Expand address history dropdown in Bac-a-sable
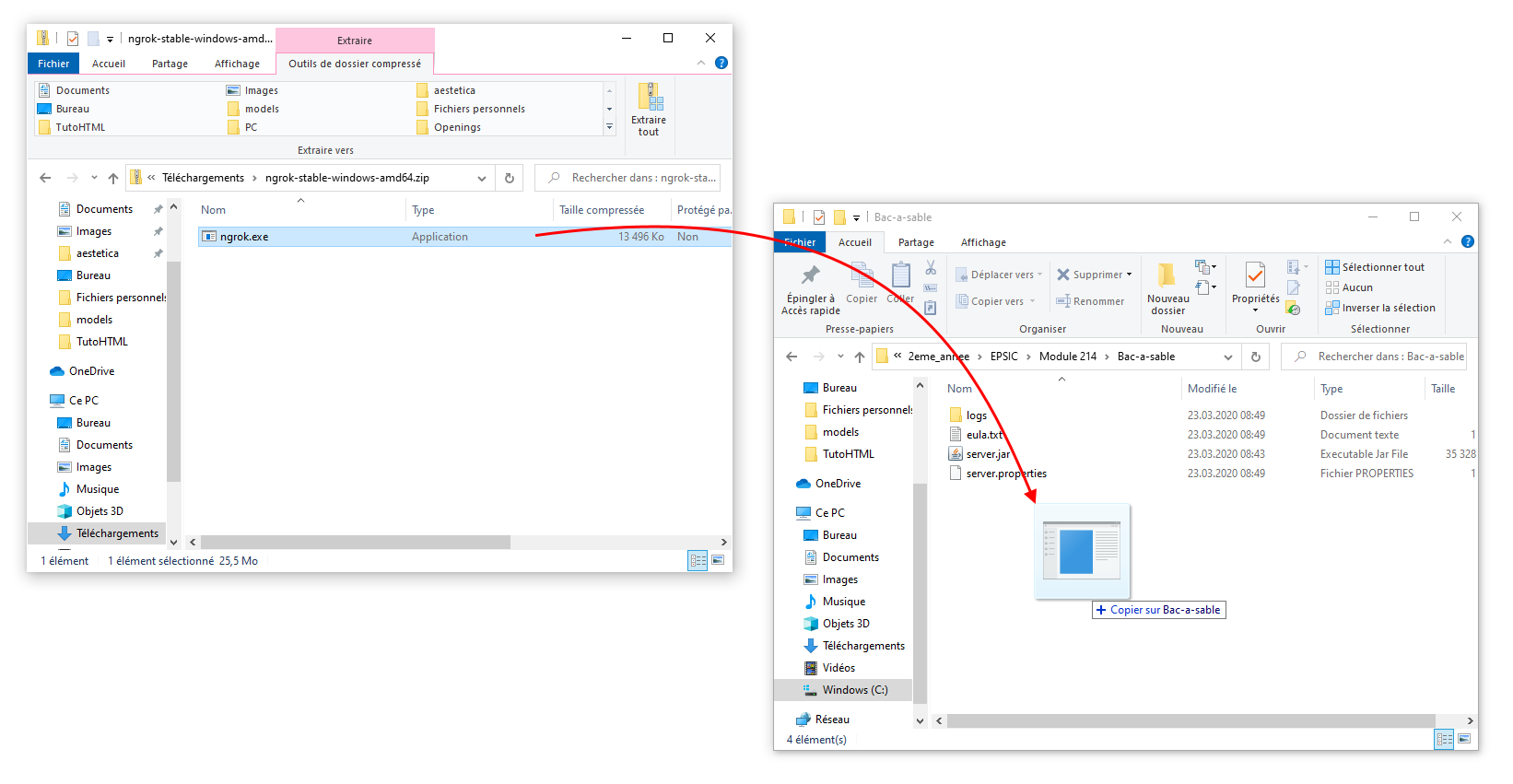Screen dimensions: 1513x784 tap(1227, 357)
